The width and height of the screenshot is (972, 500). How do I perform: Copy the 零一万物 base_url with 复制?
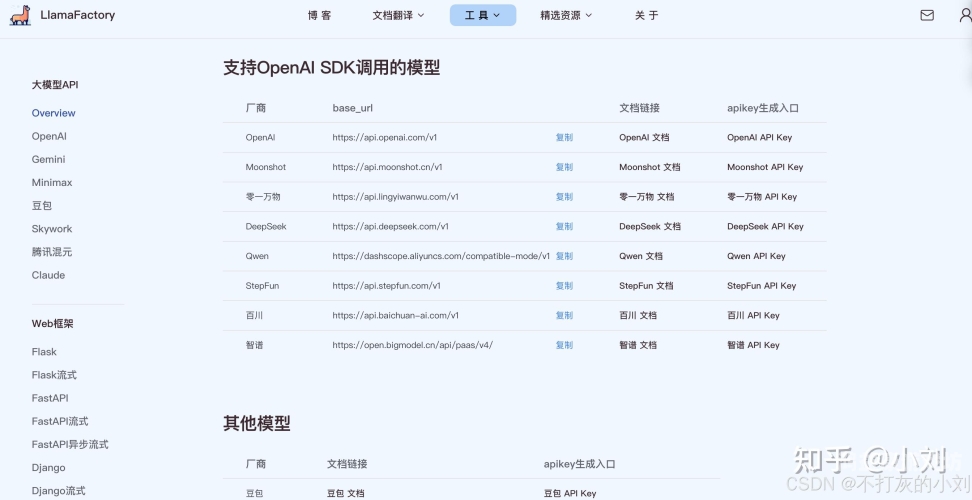click(564, 197)
